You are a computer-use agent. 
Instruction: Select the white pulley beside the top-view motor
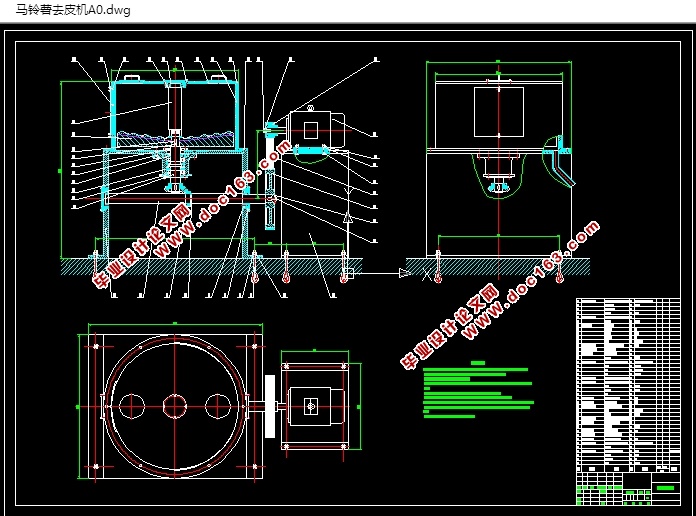tap(270, 406)
